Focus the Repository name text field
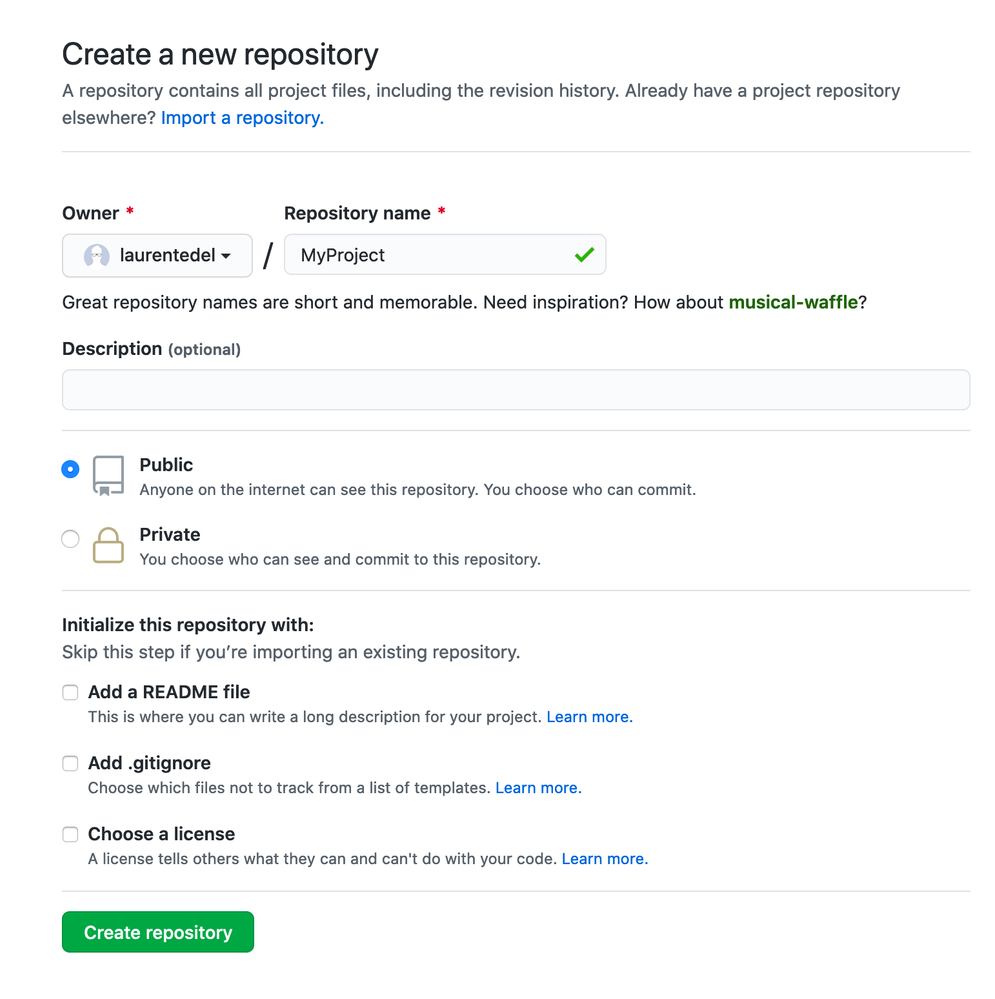Viewport: 995px width, 999px height. pos(430,255)
